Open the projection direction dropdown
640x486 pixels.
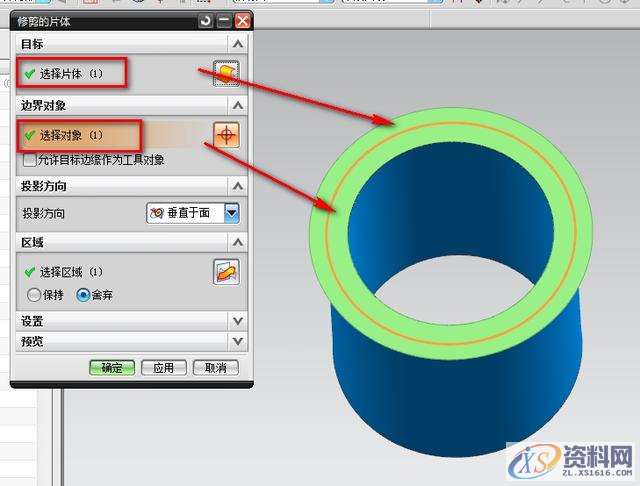232,213
